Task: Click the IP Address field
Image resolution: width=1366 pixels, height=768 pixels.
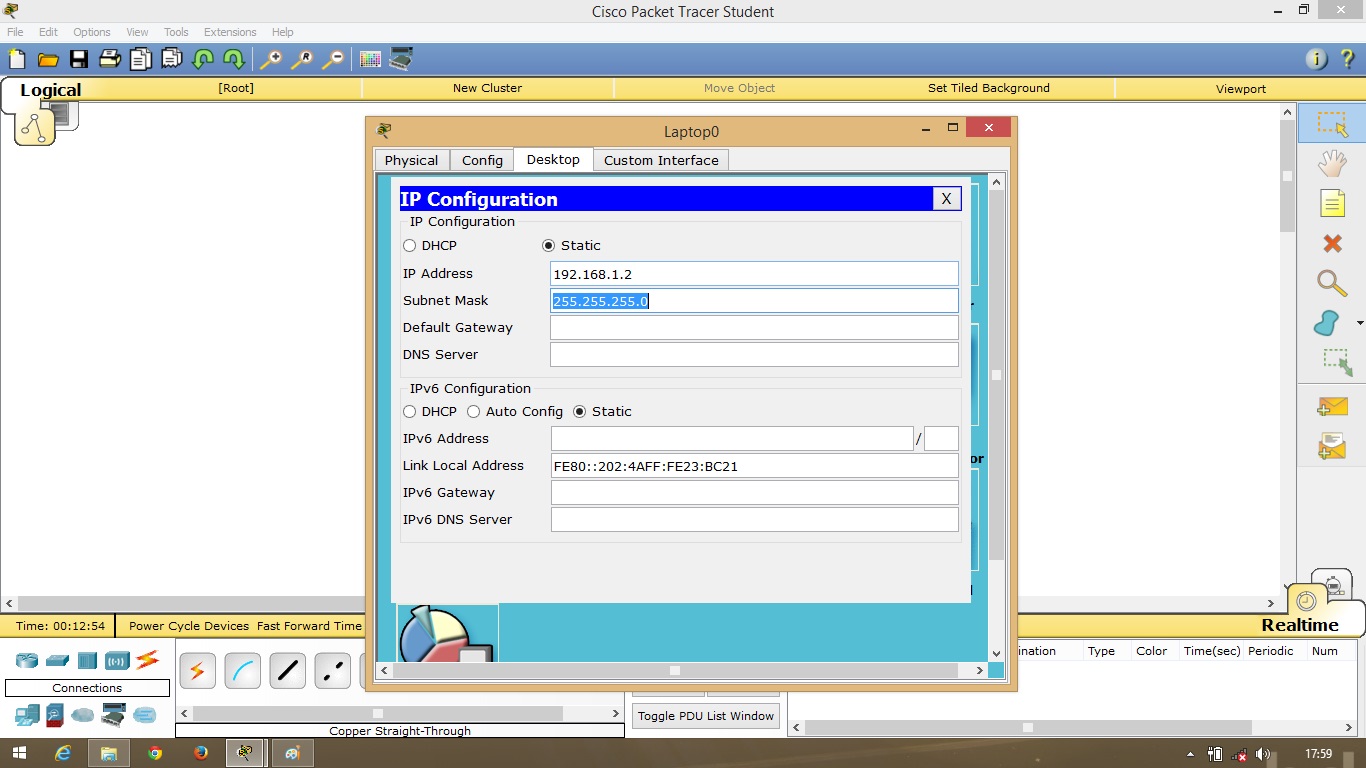Action: [x=754, y=274]
